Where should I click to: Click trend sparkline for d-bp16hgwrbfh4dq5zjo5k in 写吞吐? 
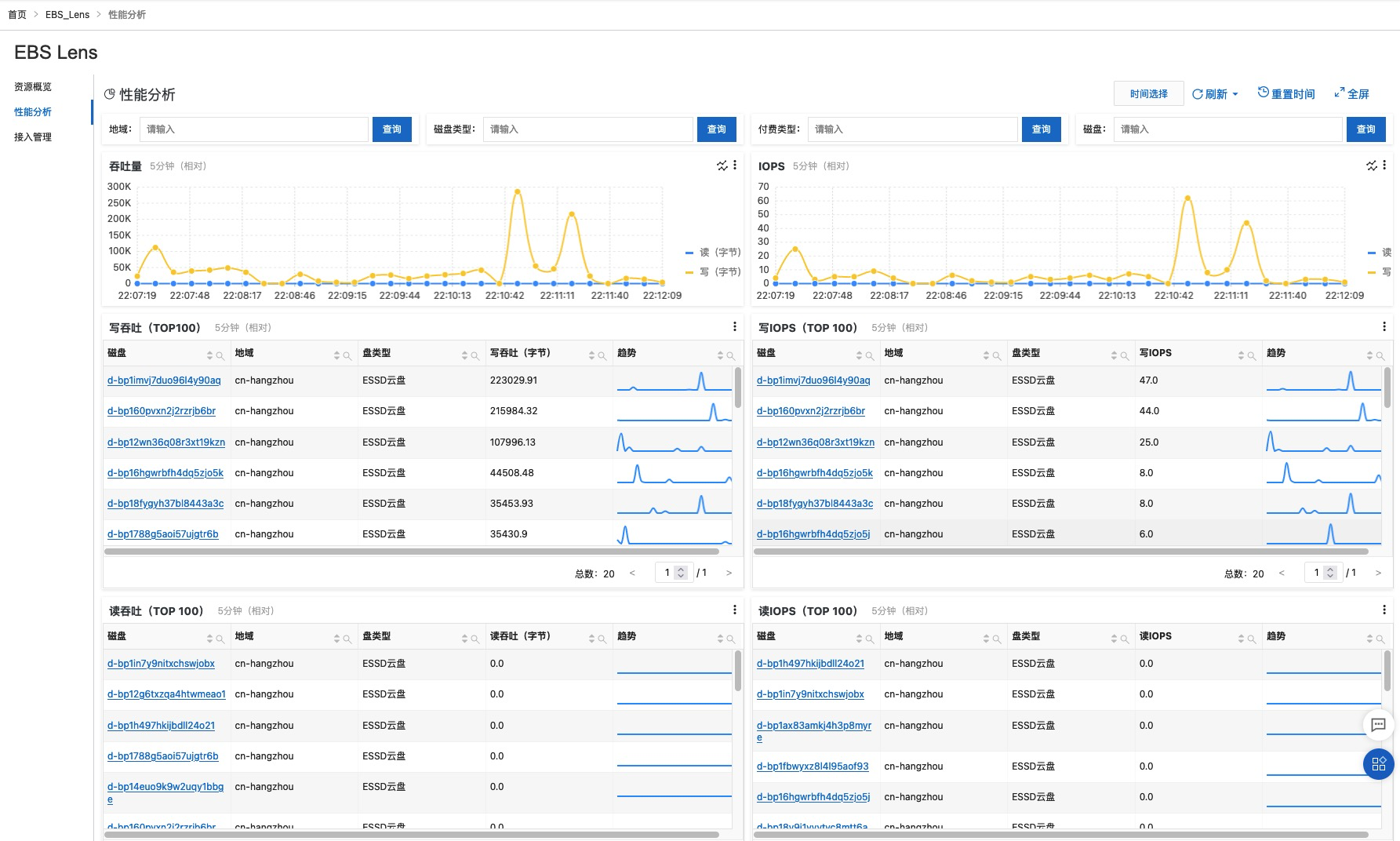675,473
